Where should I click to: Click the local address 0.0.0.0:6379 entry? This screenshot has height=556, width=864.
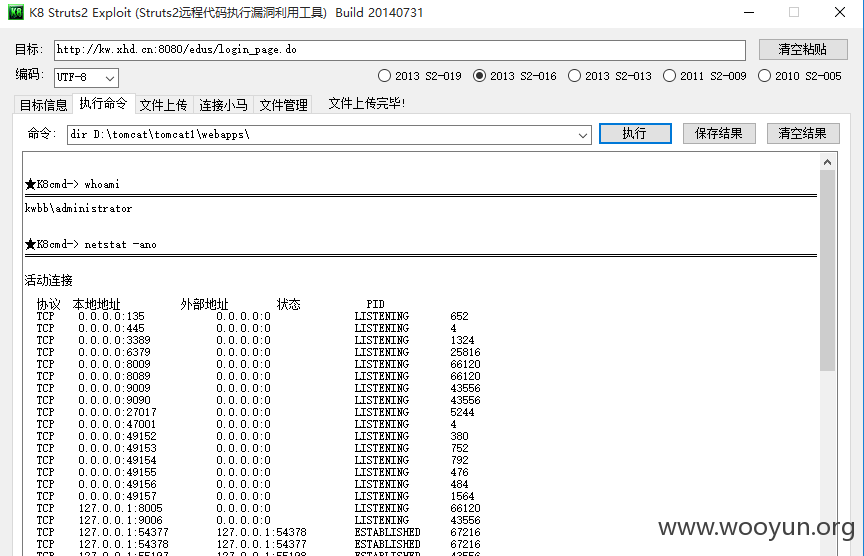tap(114, 352)
